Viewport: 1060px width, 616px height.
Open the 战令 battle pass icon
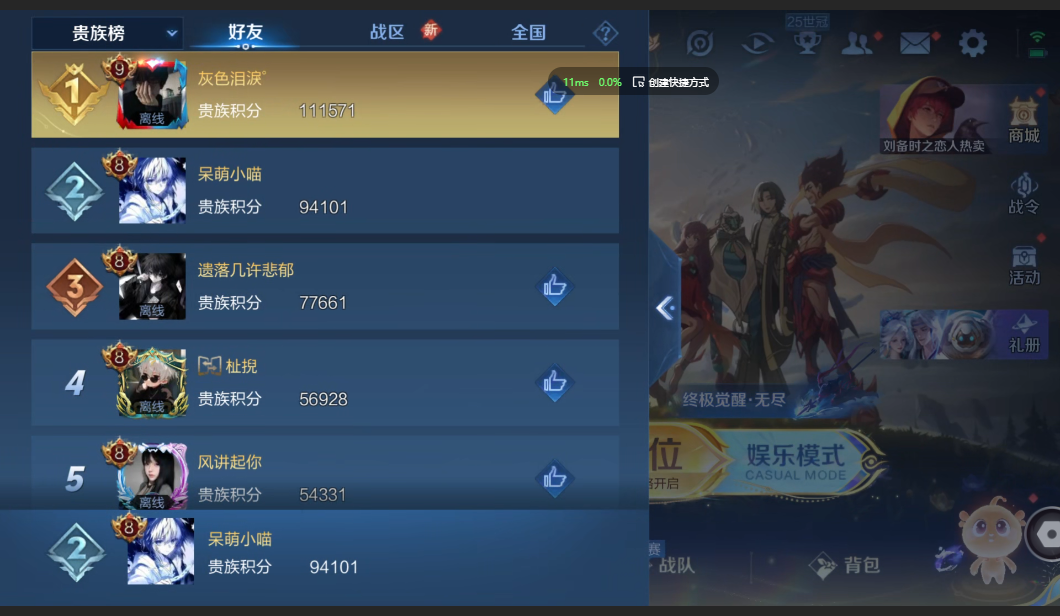(1023, 193)
